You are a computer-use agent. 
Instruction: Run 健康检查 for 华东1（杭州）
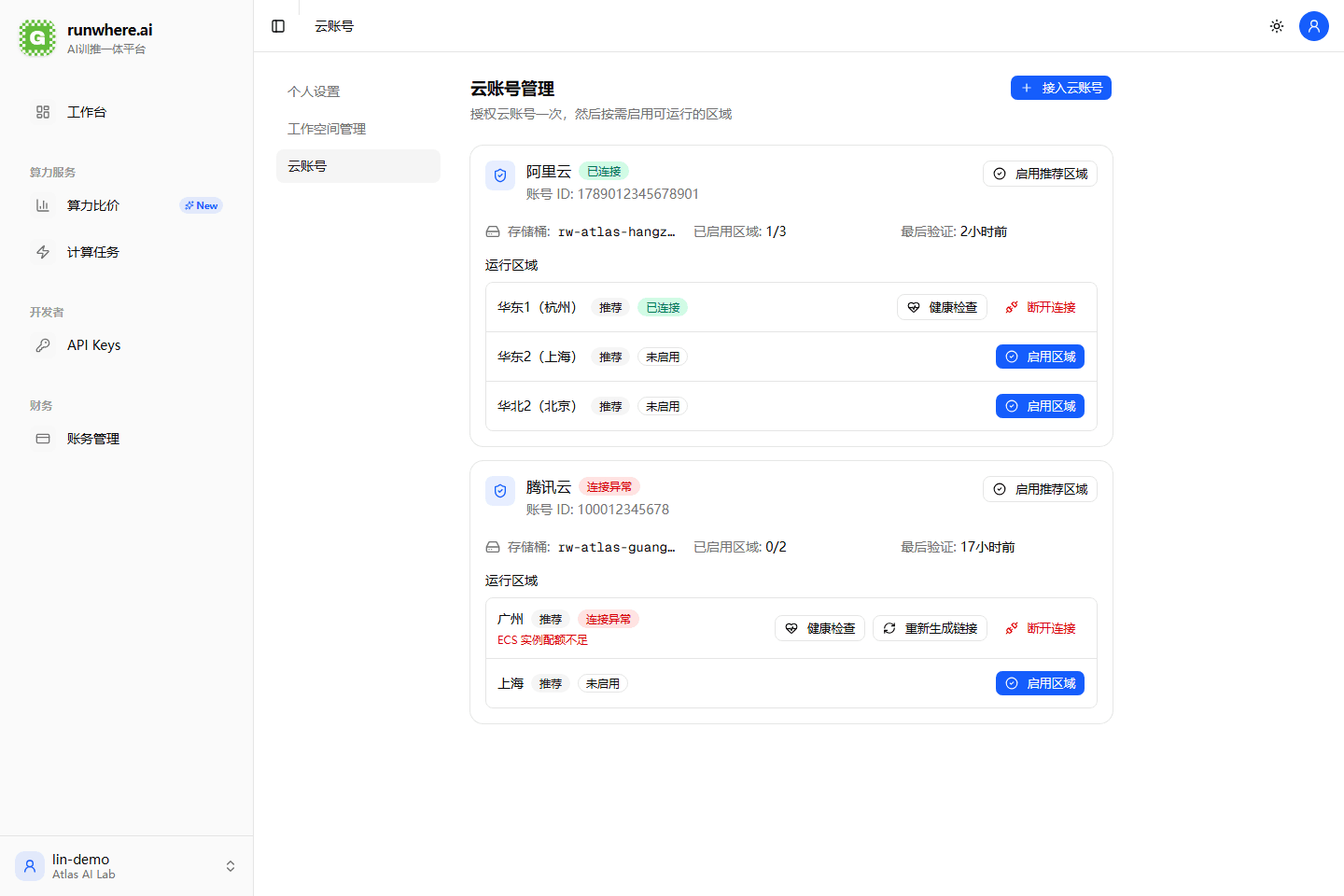[x=942, y=307]
